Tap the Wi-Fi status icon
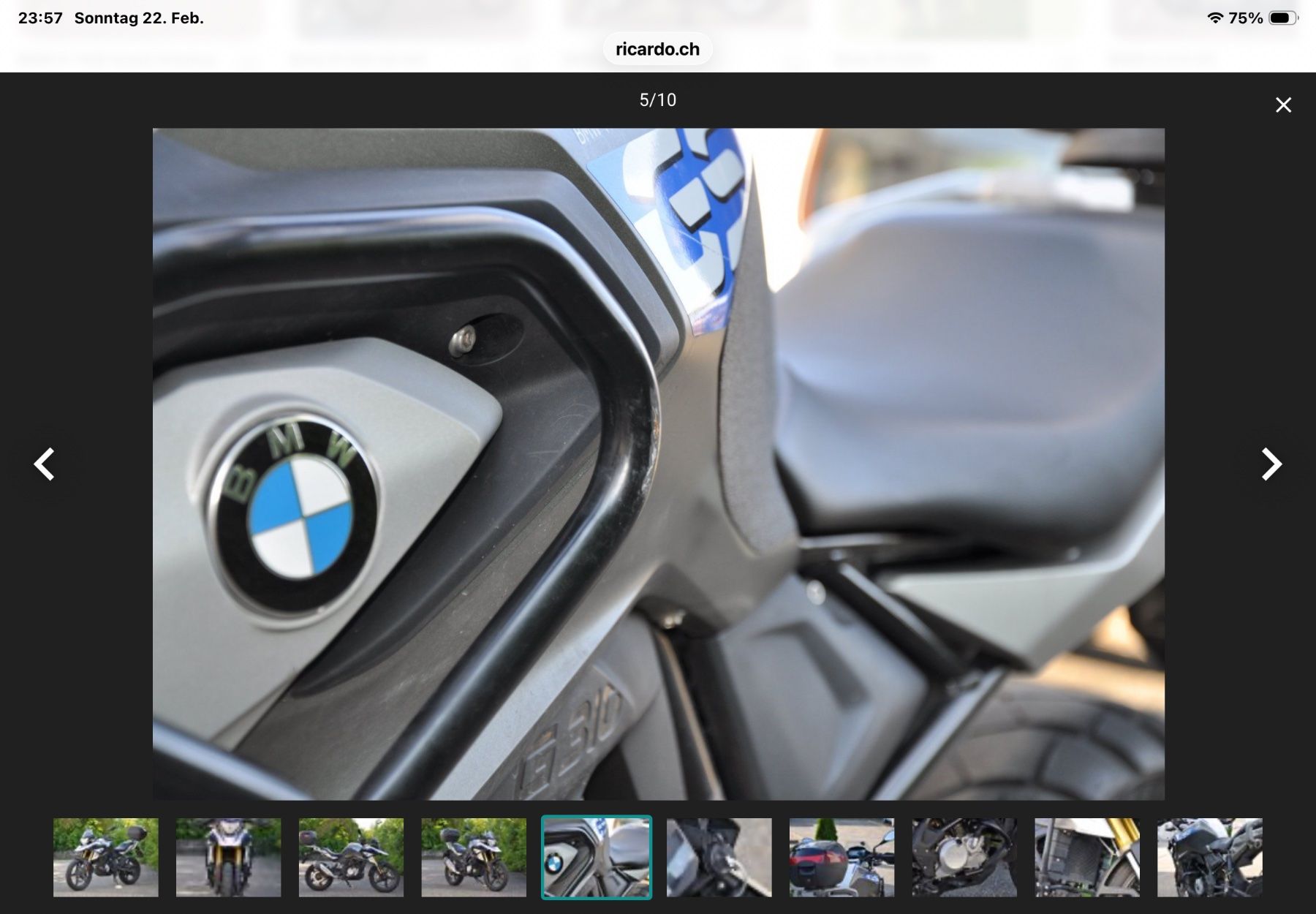Viewport: 1316px width, 914px height. pos(1215,18)
